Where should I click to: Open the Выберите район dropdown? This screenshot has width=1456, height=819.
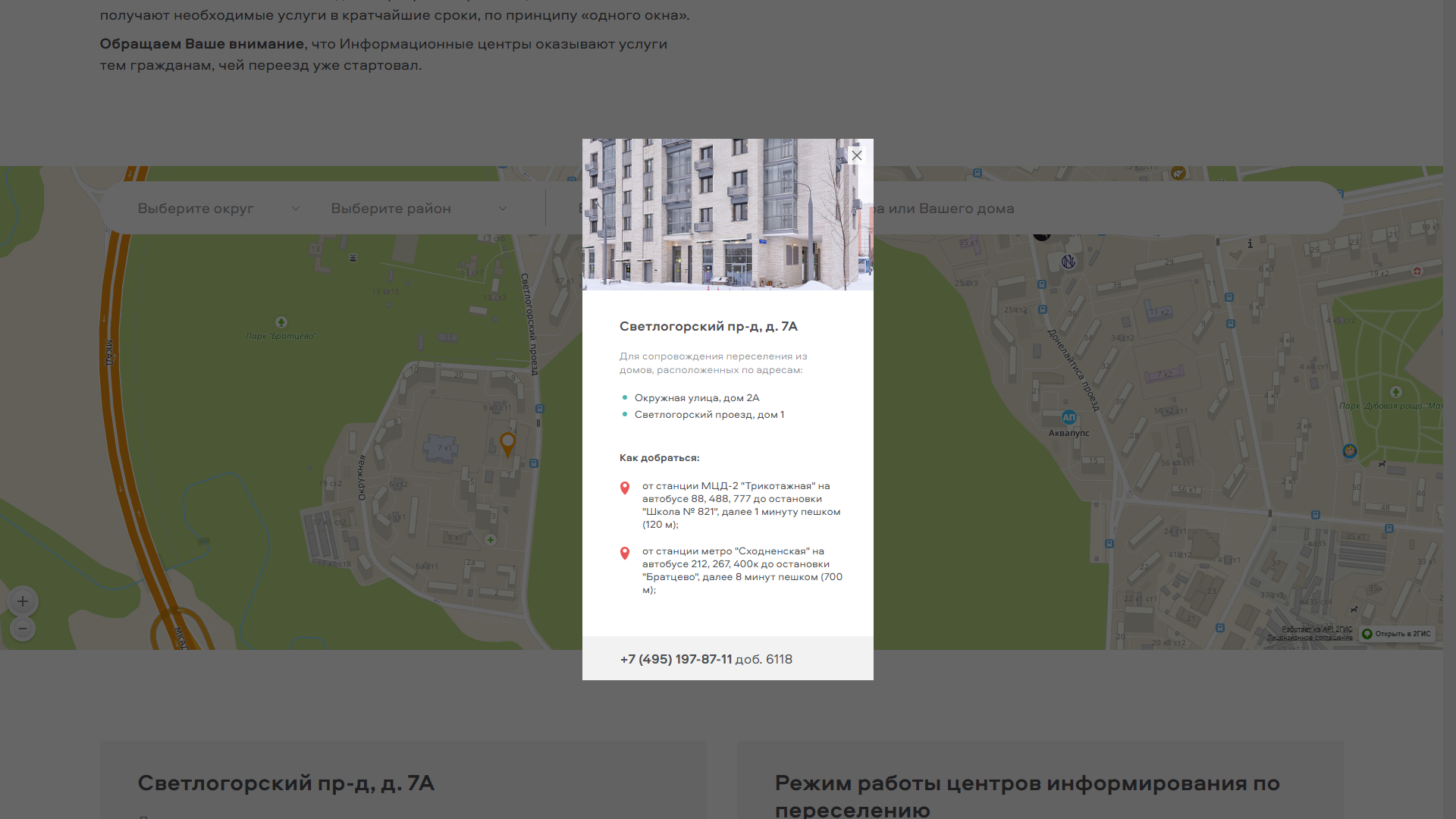pyautogui.click(x=419, y=209)
